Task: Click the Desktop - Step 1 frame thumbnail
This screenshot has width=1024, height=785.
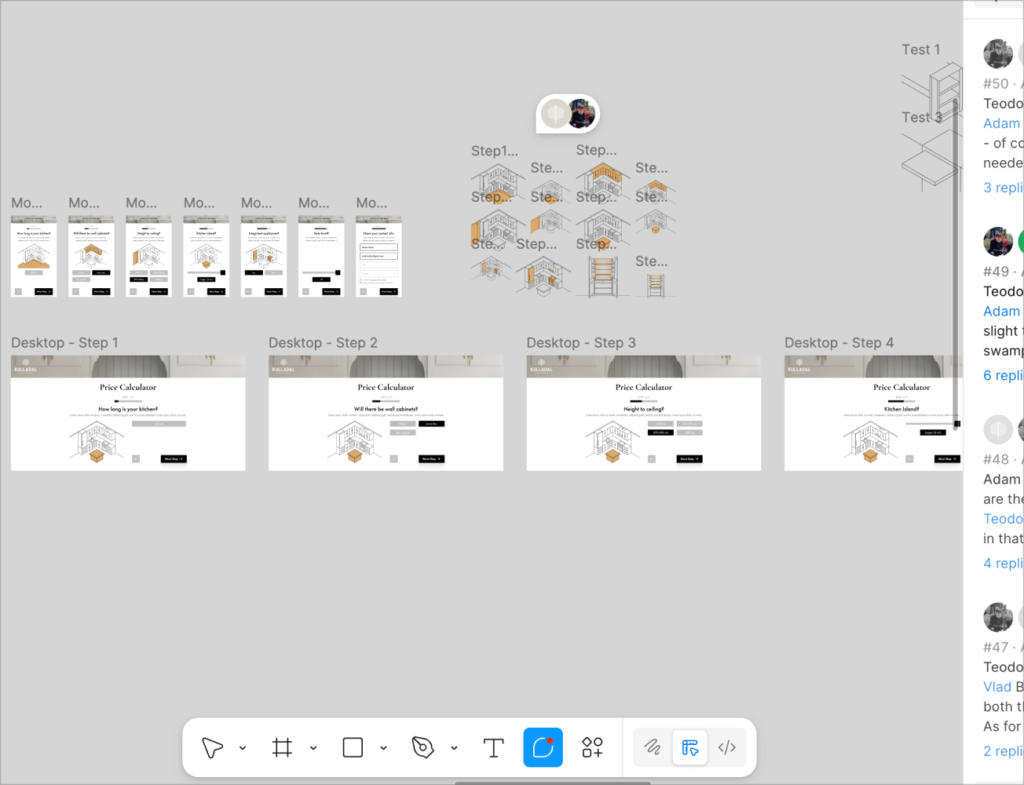Action: [128, 412]
